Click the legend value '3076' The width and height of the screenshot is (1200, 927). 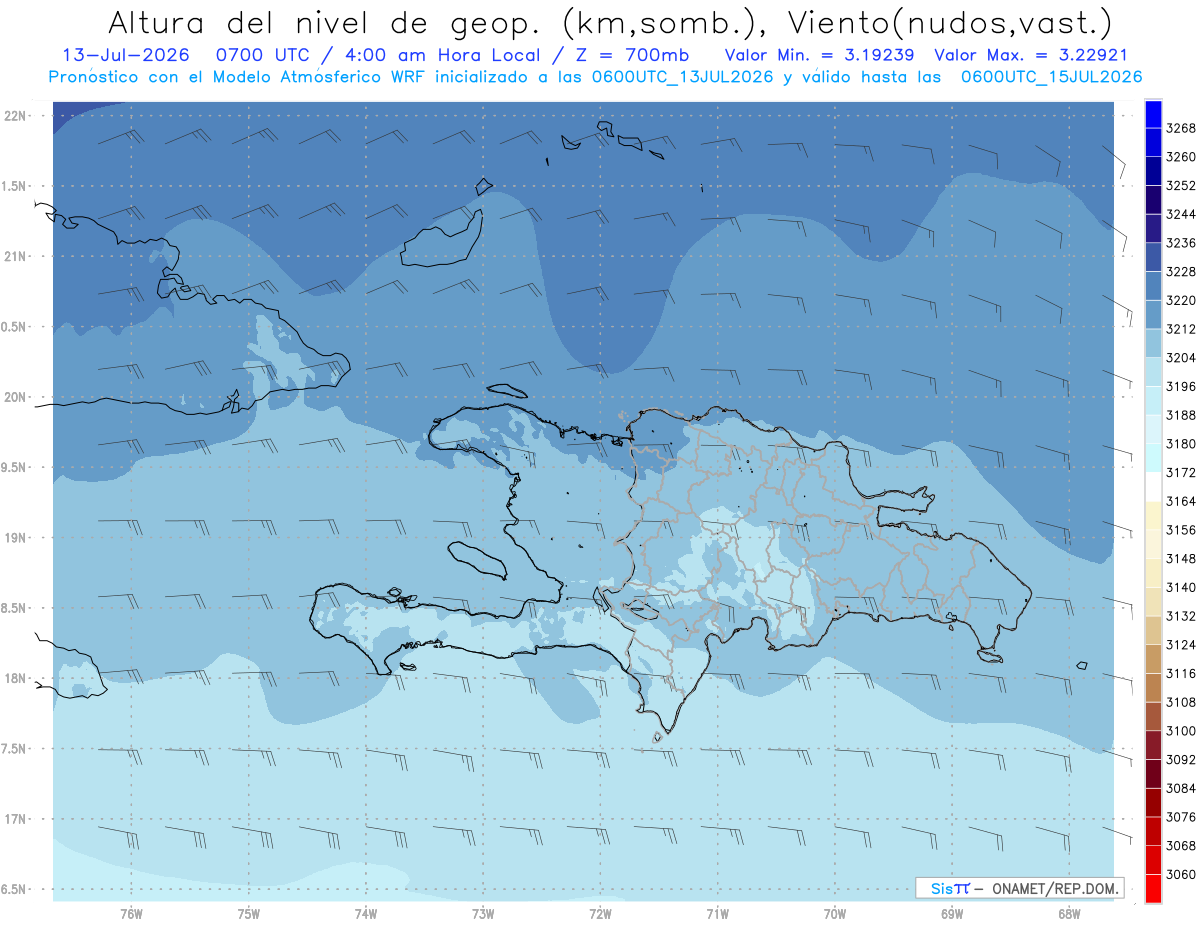point(1180,817)
